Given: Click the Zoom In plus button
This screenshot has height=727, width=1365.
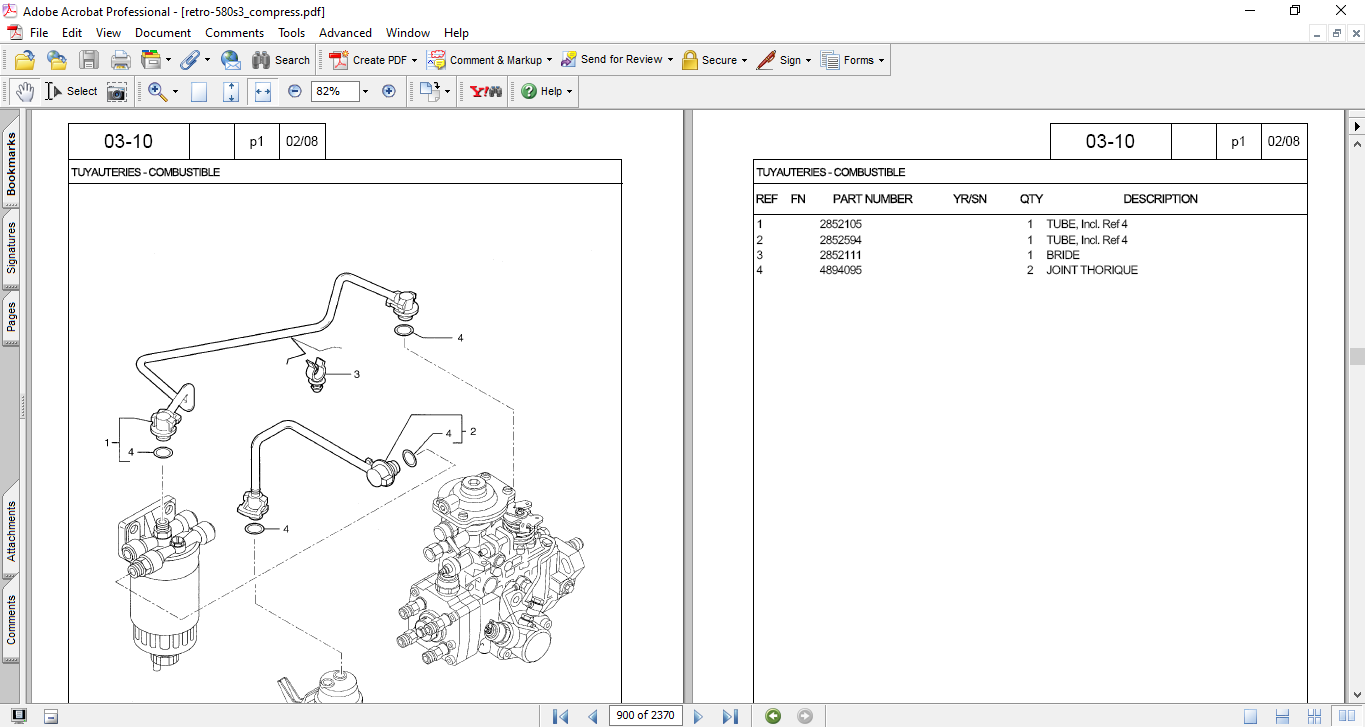Looking at the screenshot, I should pos(389,91).
